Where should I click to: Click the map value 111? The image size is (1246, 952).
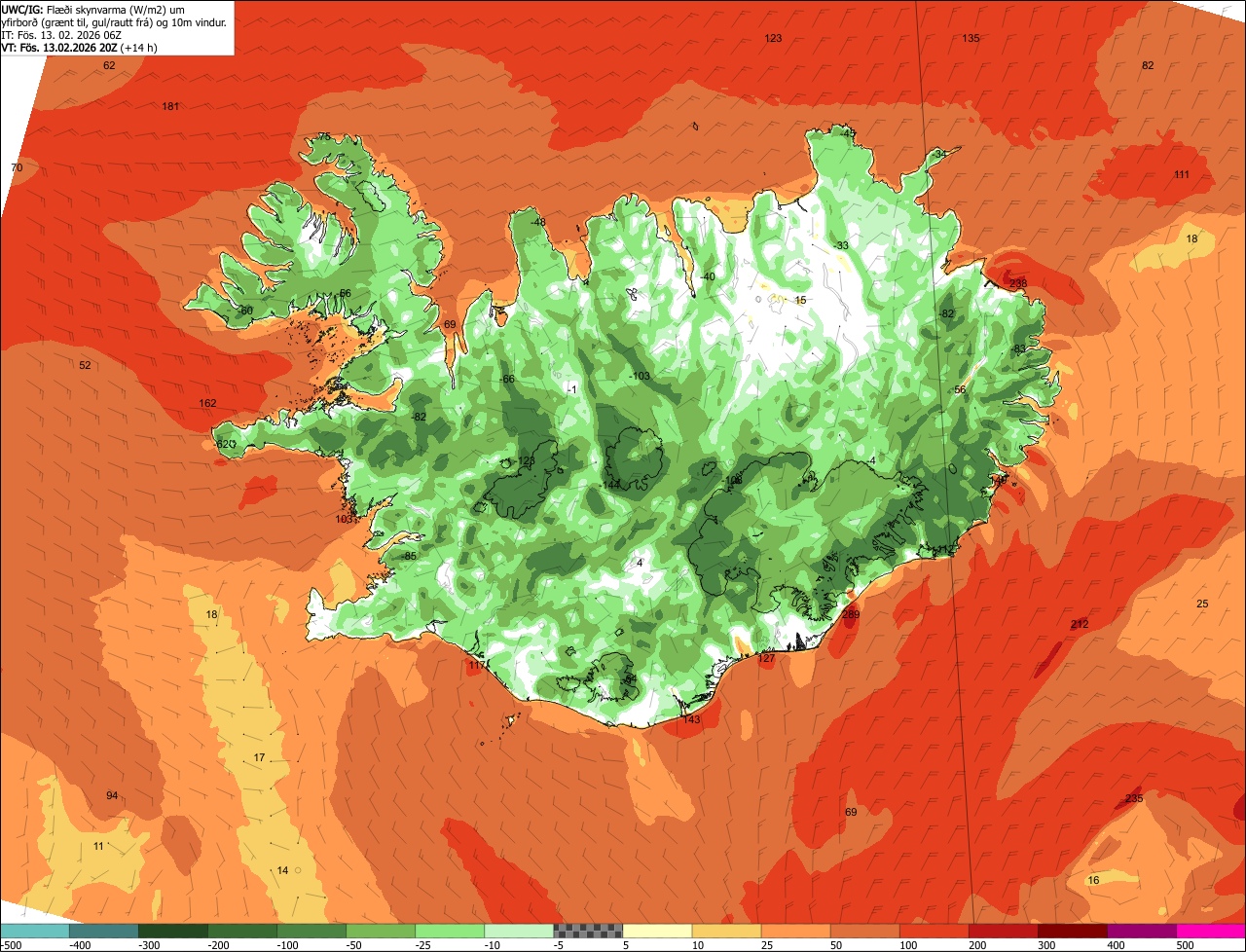pos(1181,174)
